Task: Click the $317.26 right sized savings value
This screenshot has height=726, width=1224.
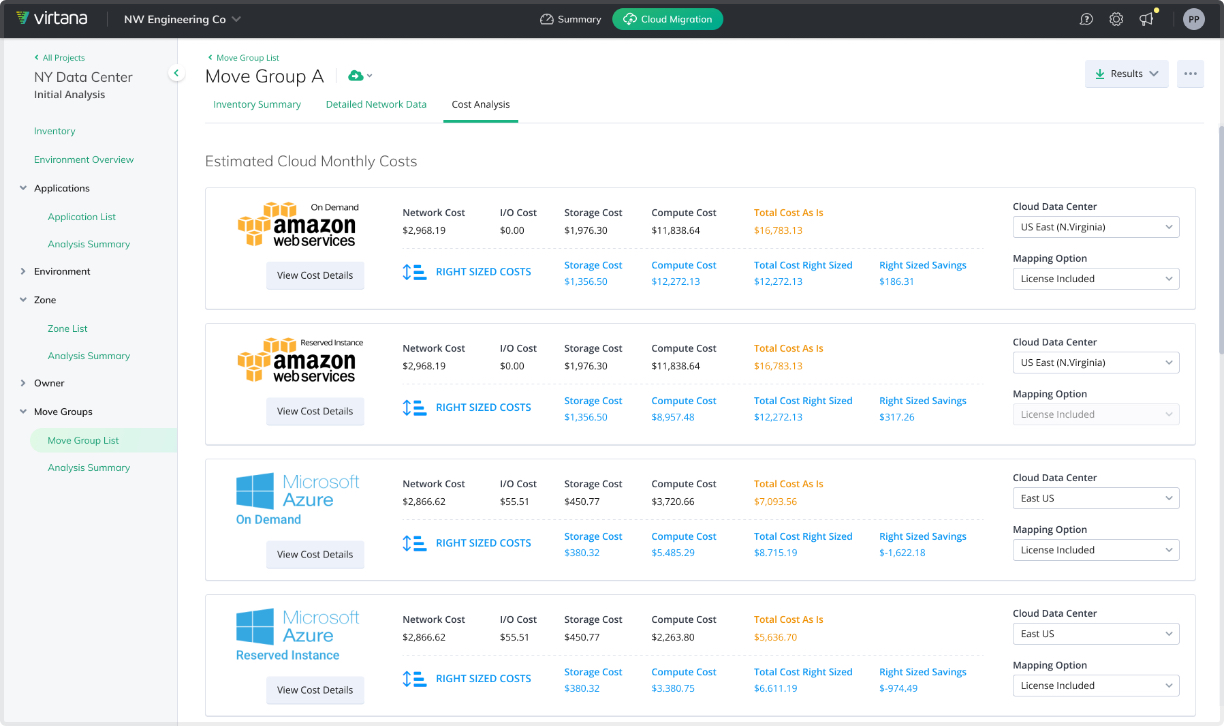Action: (896, 417)
